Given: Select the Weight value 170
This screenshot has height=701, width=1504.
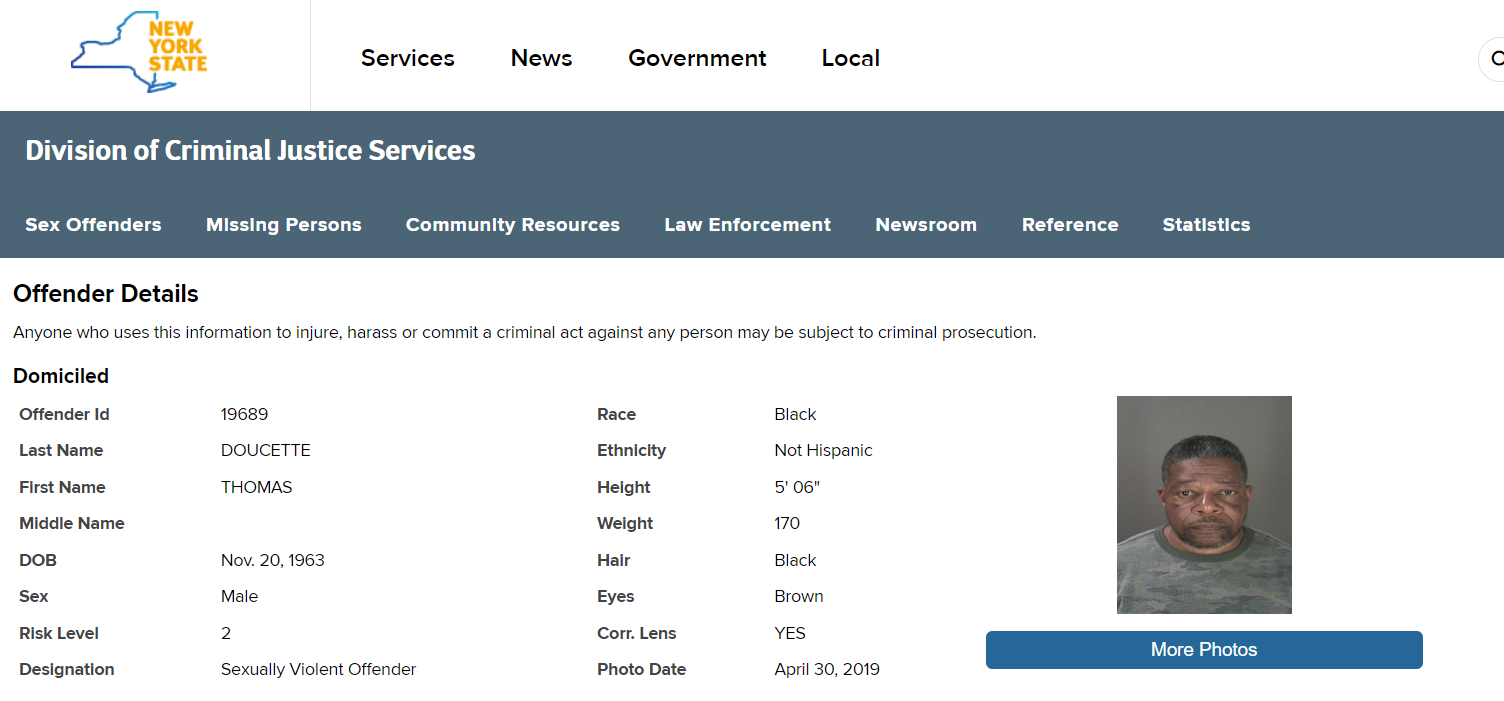Looking at the screenshot, I should pos(788,523).
